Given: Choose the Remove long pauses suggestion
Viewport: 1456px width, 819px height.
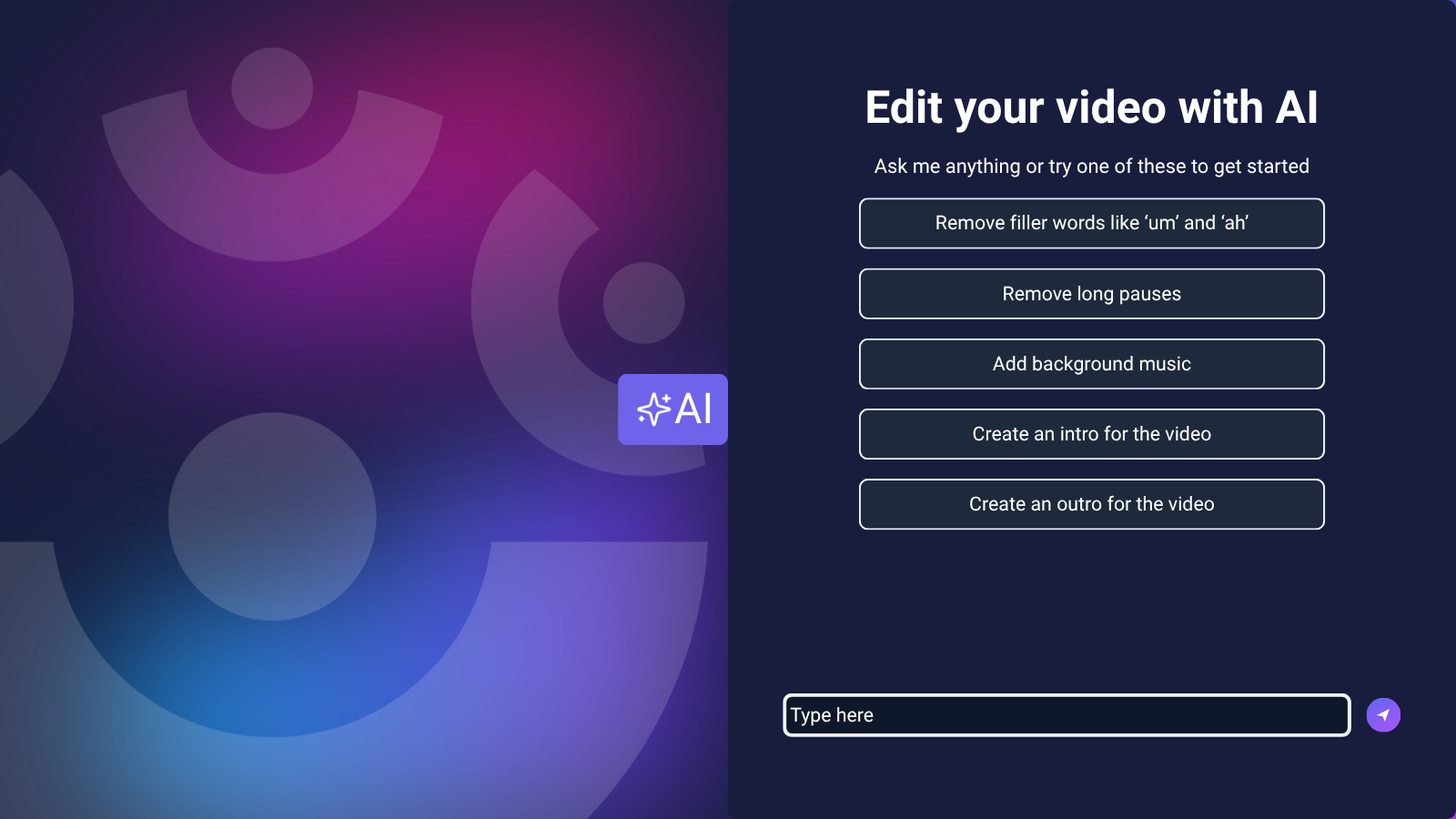Looking at the screenshot, I should [1092, 294].
